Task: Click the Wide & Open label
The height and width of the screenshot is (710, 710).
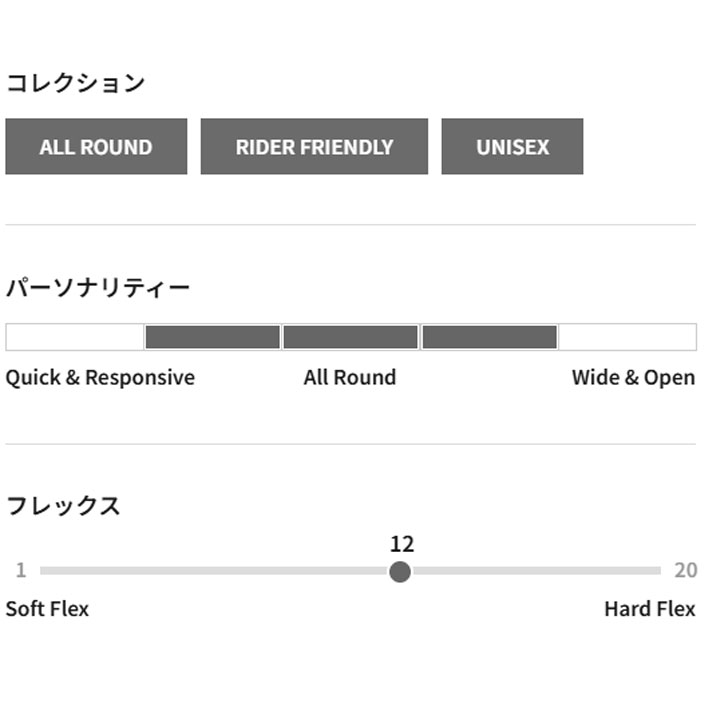Action: pos(633,378)
